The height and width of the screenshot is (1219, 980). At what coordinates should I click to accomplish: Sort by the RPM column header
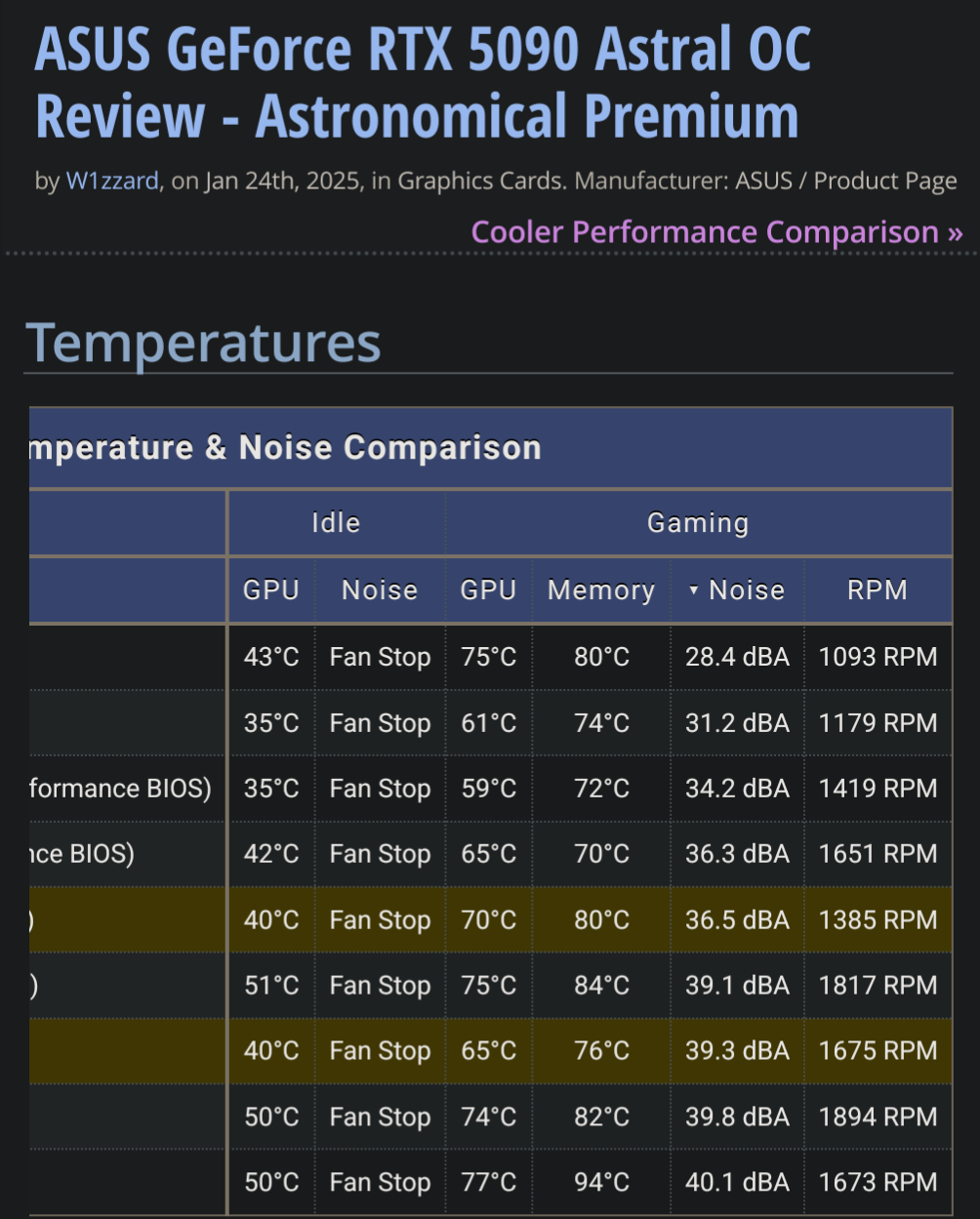(x=878, y=590)
